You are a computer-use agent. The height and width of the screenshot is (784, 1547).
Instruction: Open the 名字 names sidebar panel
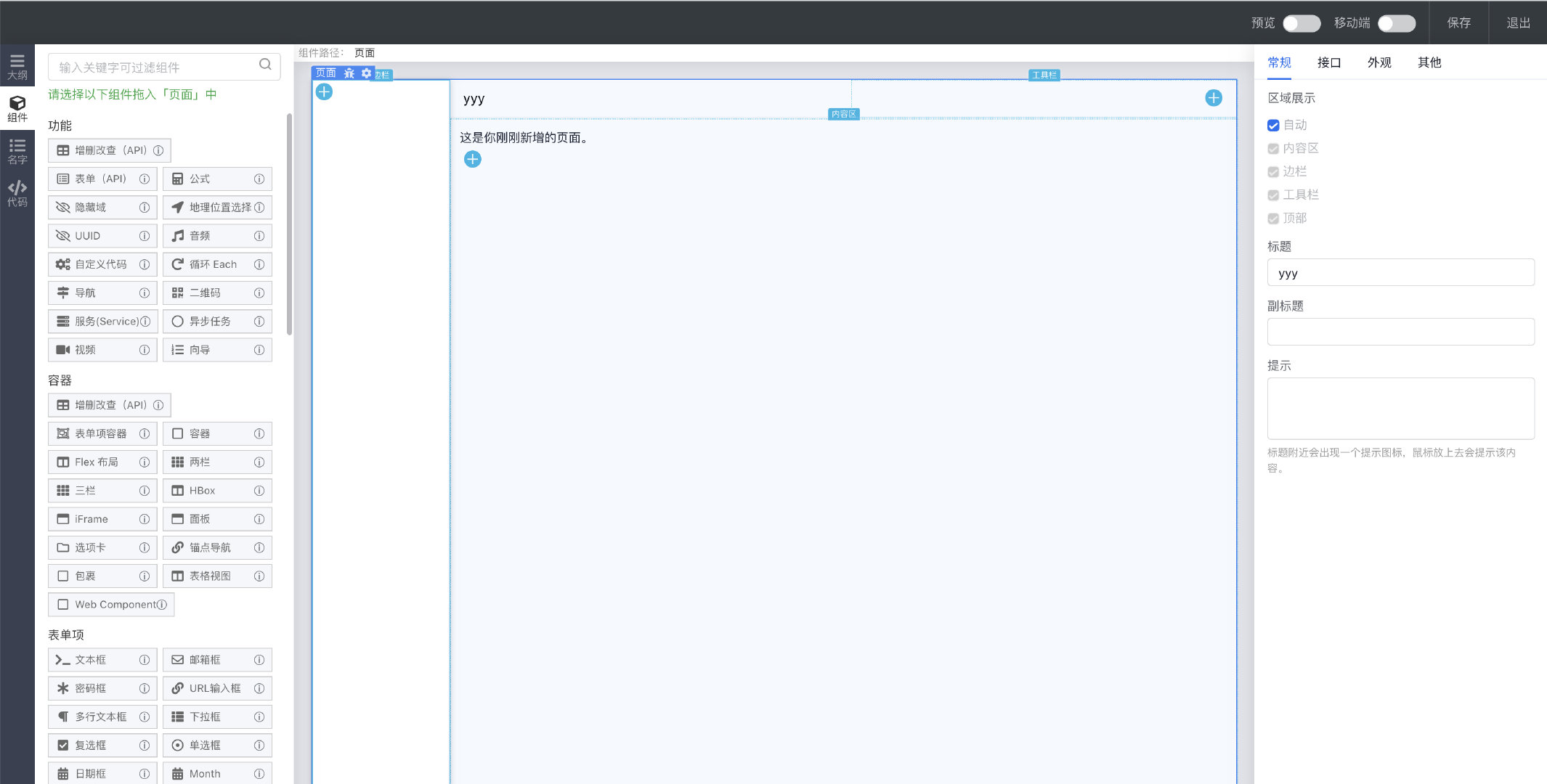click(x=17, y=151)
